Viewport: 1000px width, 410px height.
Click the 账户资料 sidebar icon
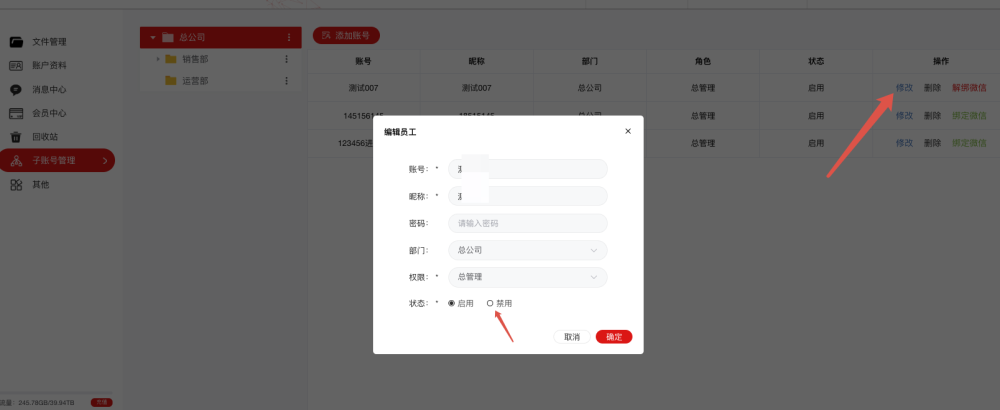(17, 66)
